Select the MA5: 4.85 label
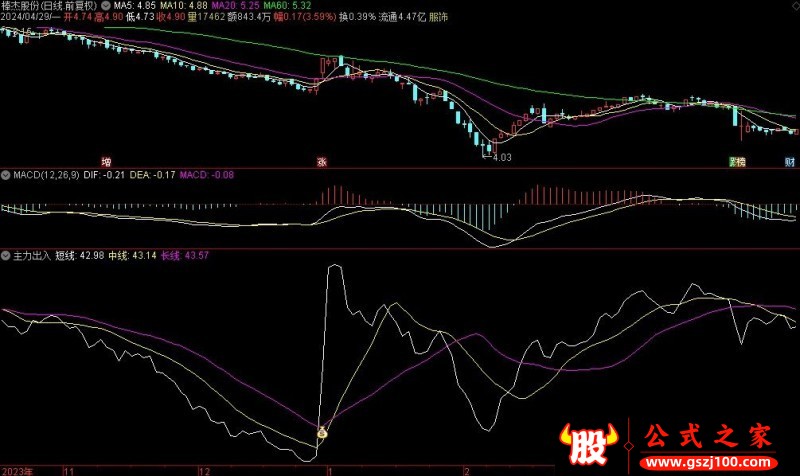Screen dimensions: 800x476 (x=137, y=5)
